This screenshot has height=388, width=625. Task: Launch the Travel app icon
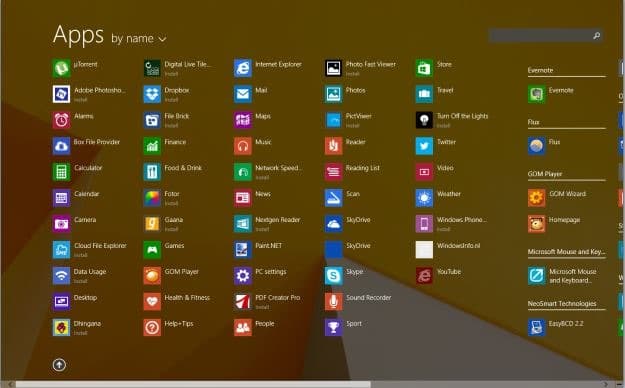click(x=424, y=94)
